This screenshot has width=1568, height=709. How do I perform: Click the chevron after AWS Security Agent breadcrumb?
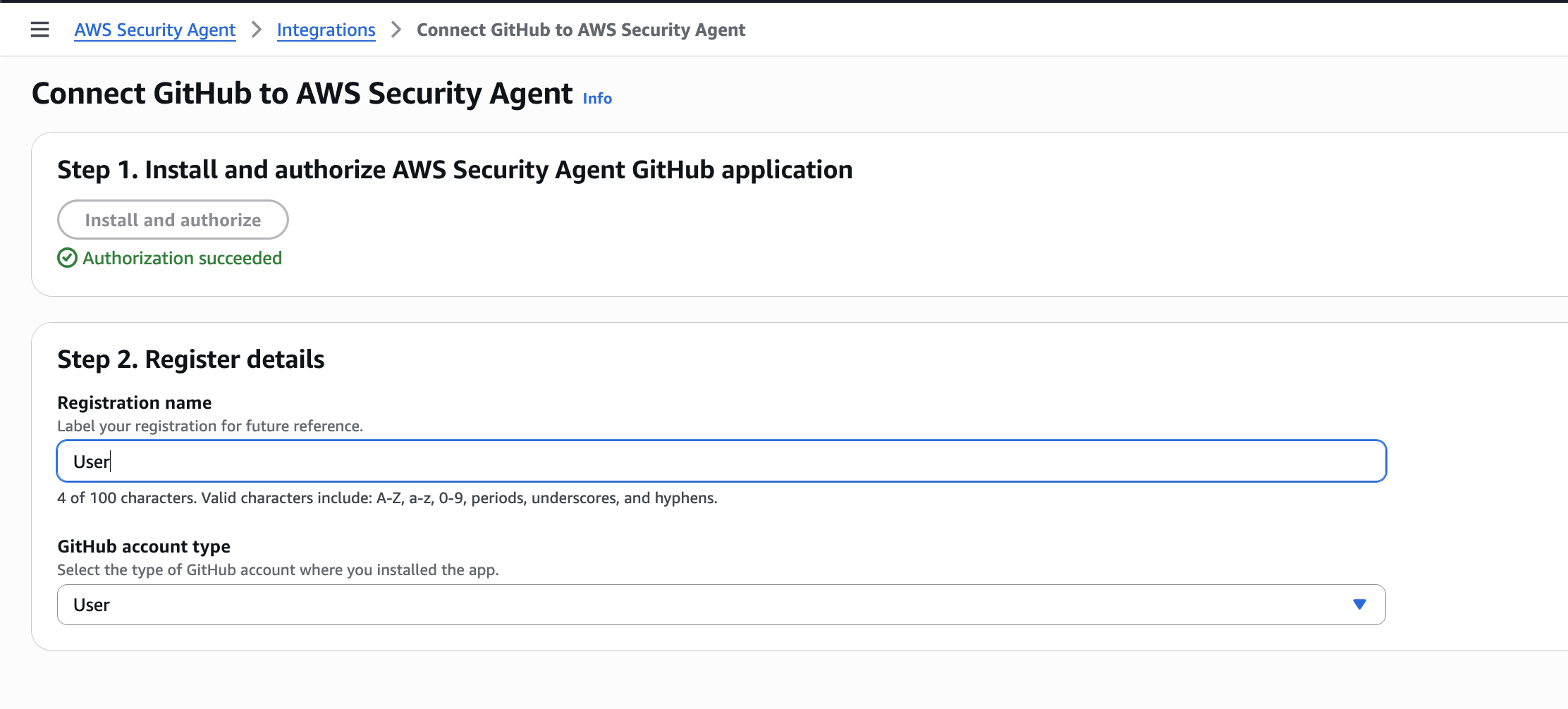point(257,30)
